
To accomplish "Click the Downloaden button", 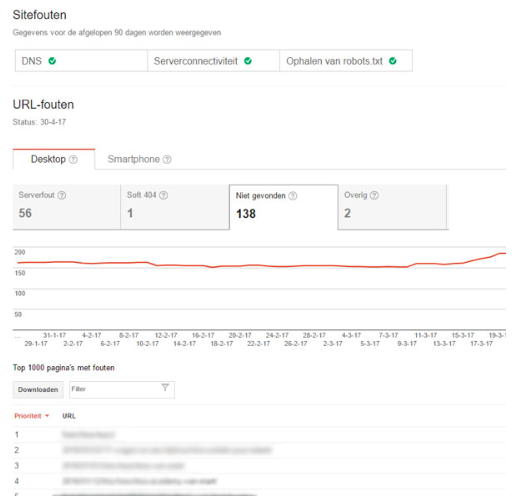I will [x=38, y=390].
